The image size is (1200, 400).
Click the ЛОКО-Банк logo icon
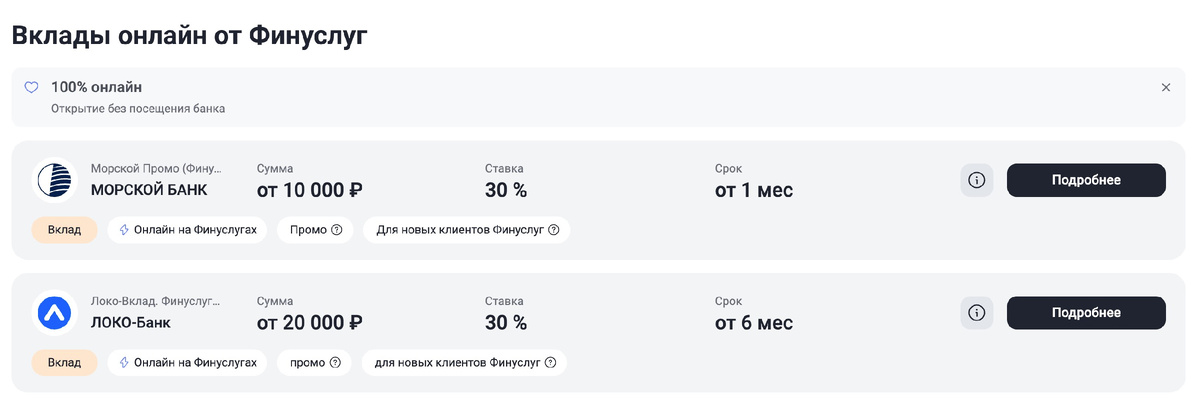[55, 313]
